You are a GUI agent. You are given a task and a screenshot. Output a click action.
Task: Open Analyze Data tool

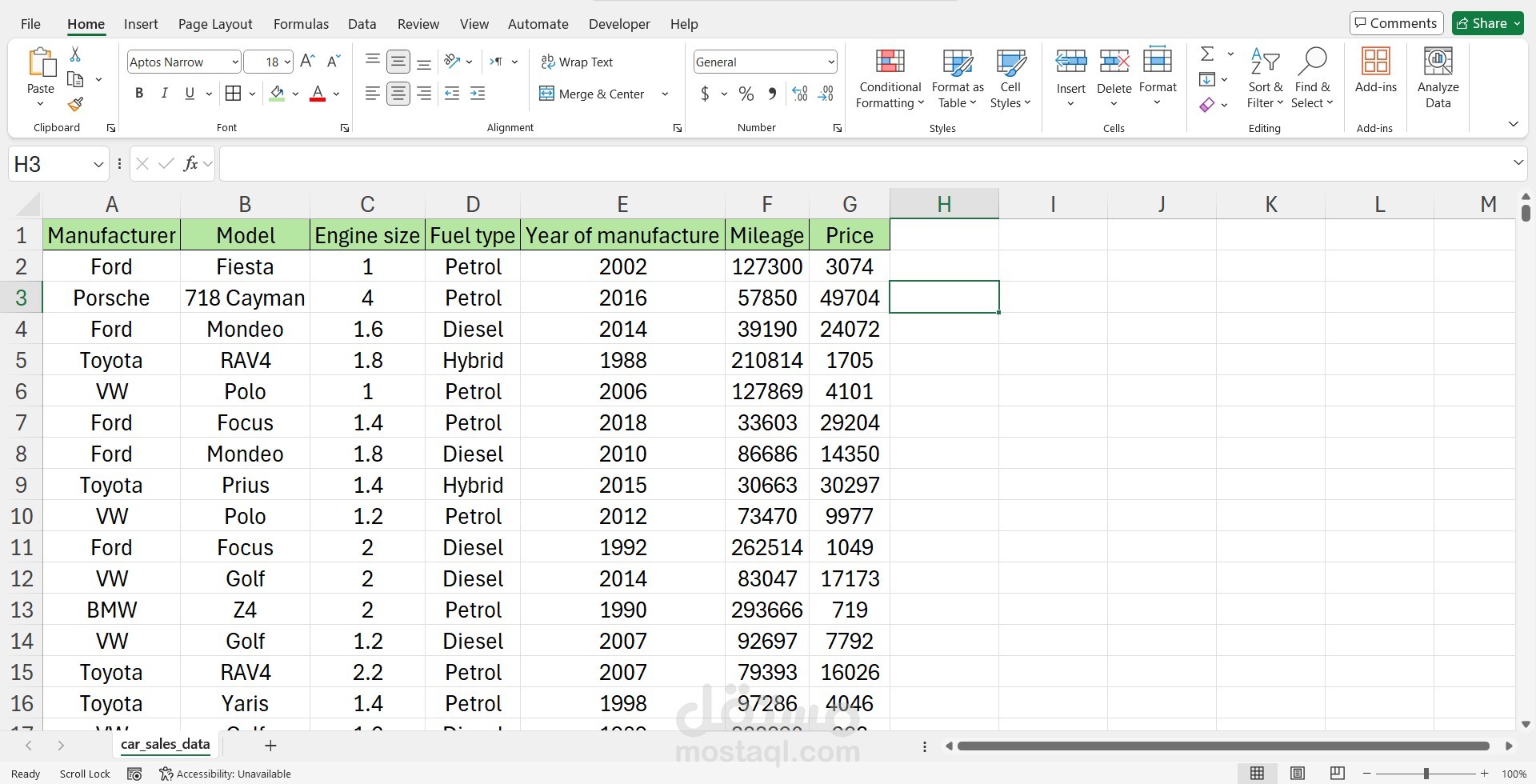tap(1438, 78)
